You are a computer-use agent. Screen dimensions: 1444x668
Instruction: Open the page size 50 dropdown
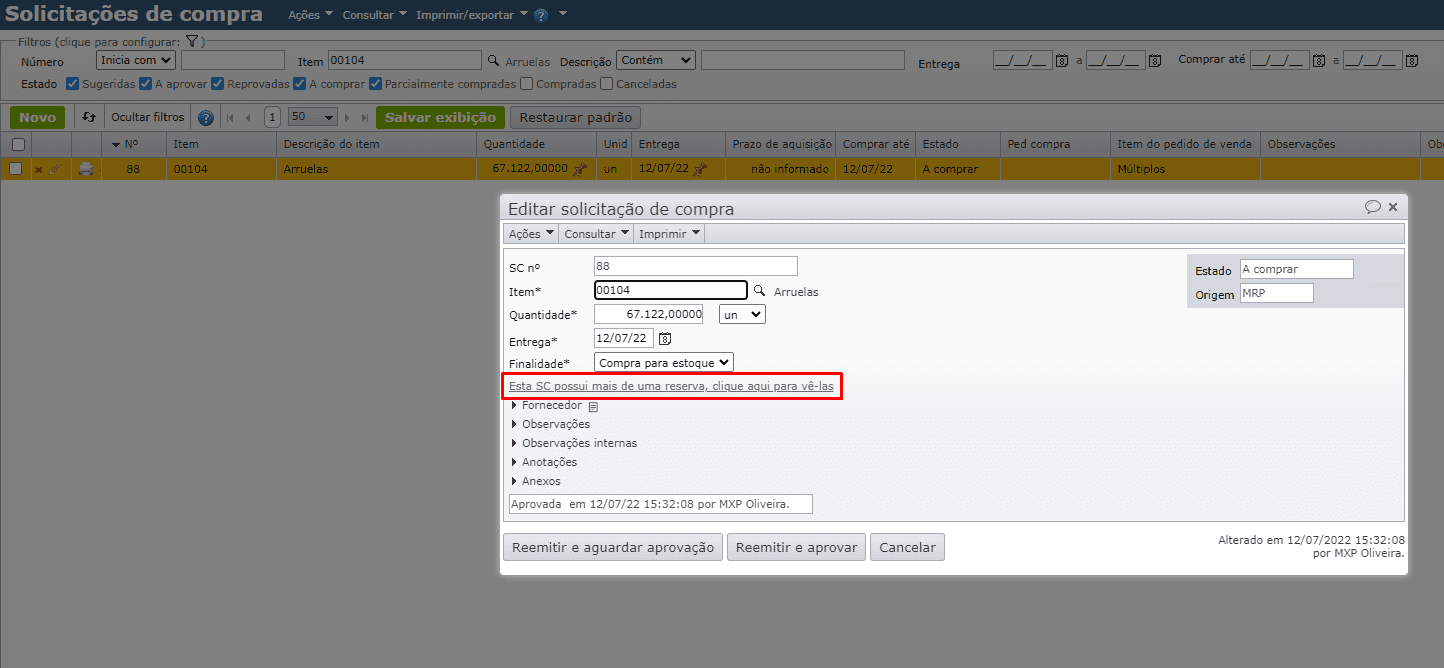click(312, 117)
